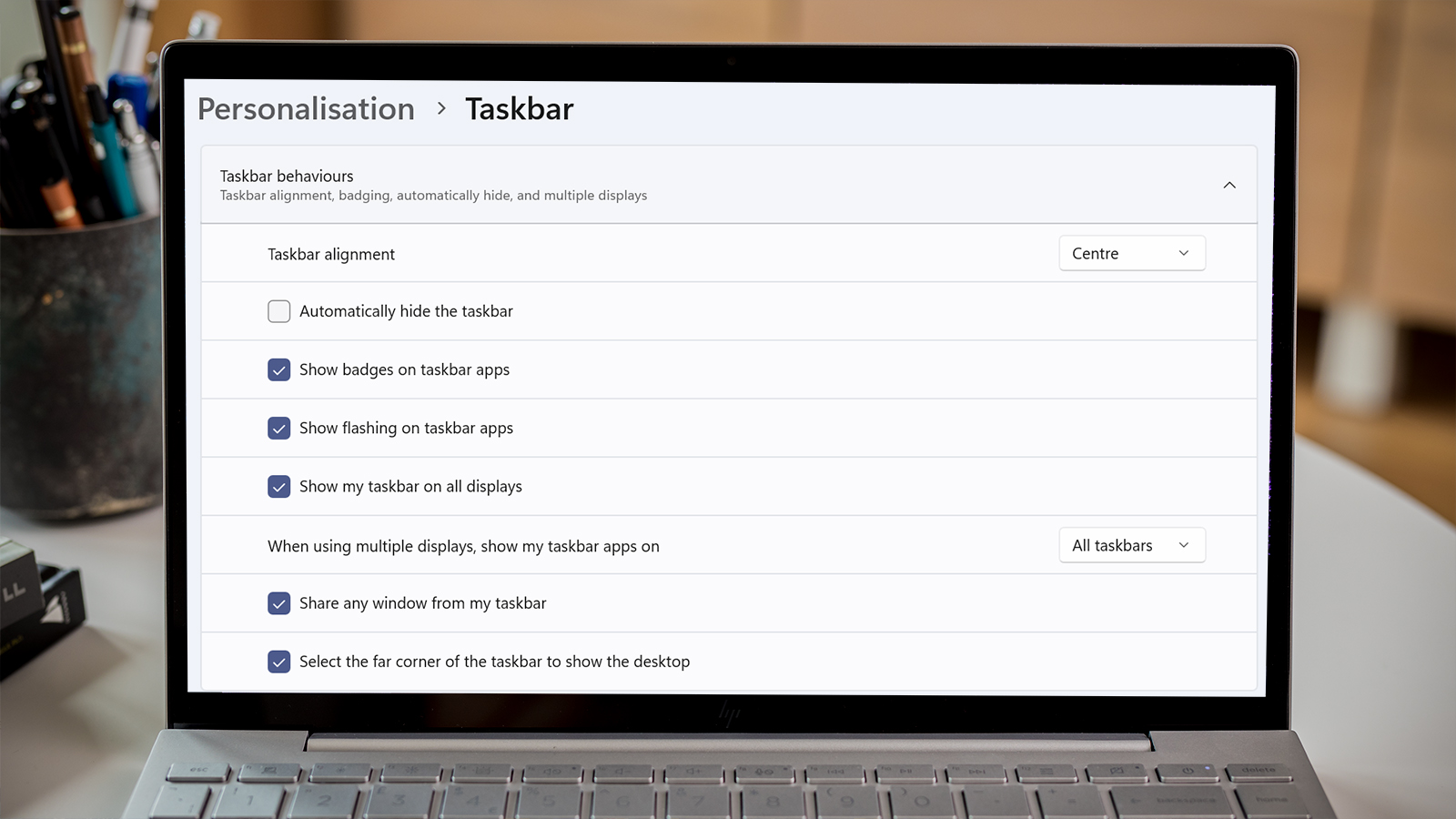Untick Show badges on taskbar apps
This screenshot has height=819, width=1456.
click(x=279, y=369)
